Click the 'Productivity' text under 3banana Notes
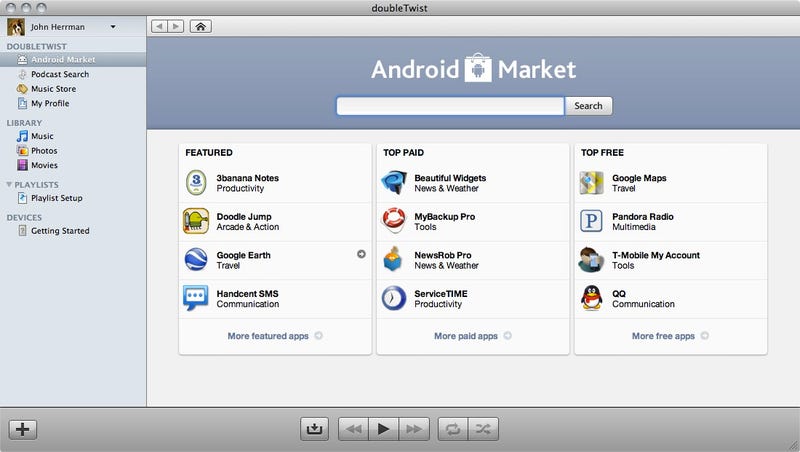Screen dimensions: 800x452 coord(240,188)
